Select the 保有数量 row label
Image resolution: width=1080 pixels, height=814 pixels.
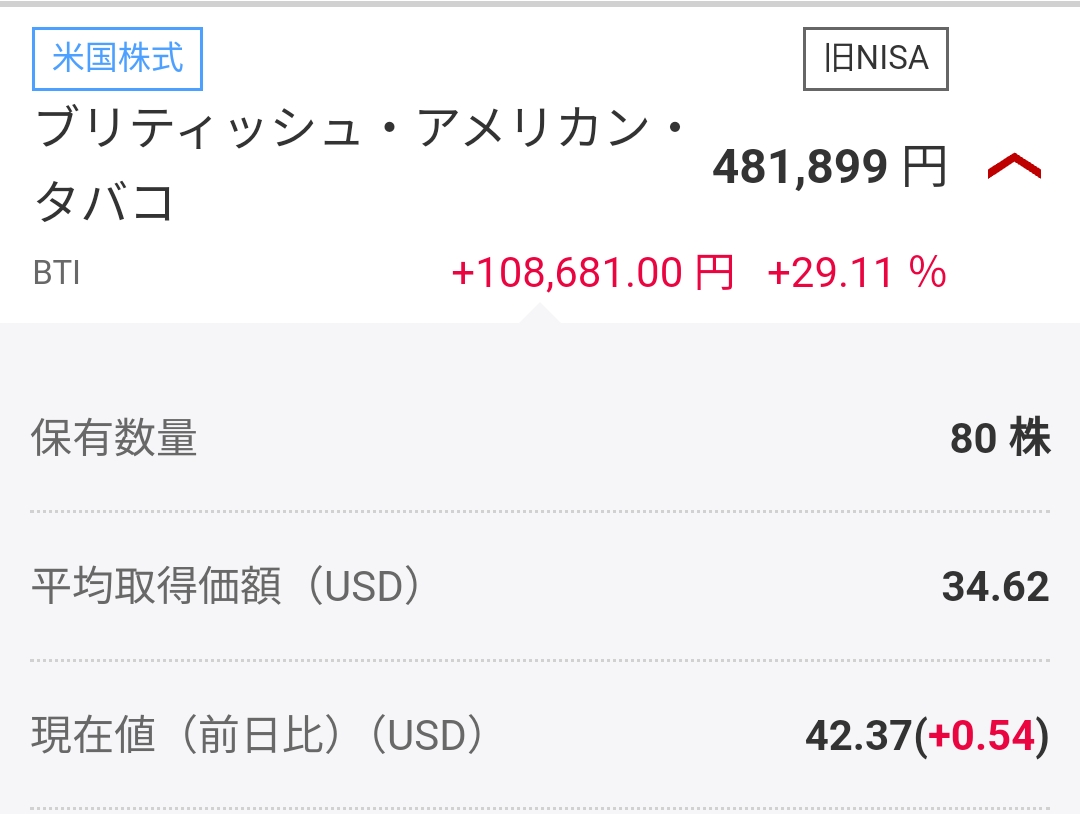(x=114, y=438)
